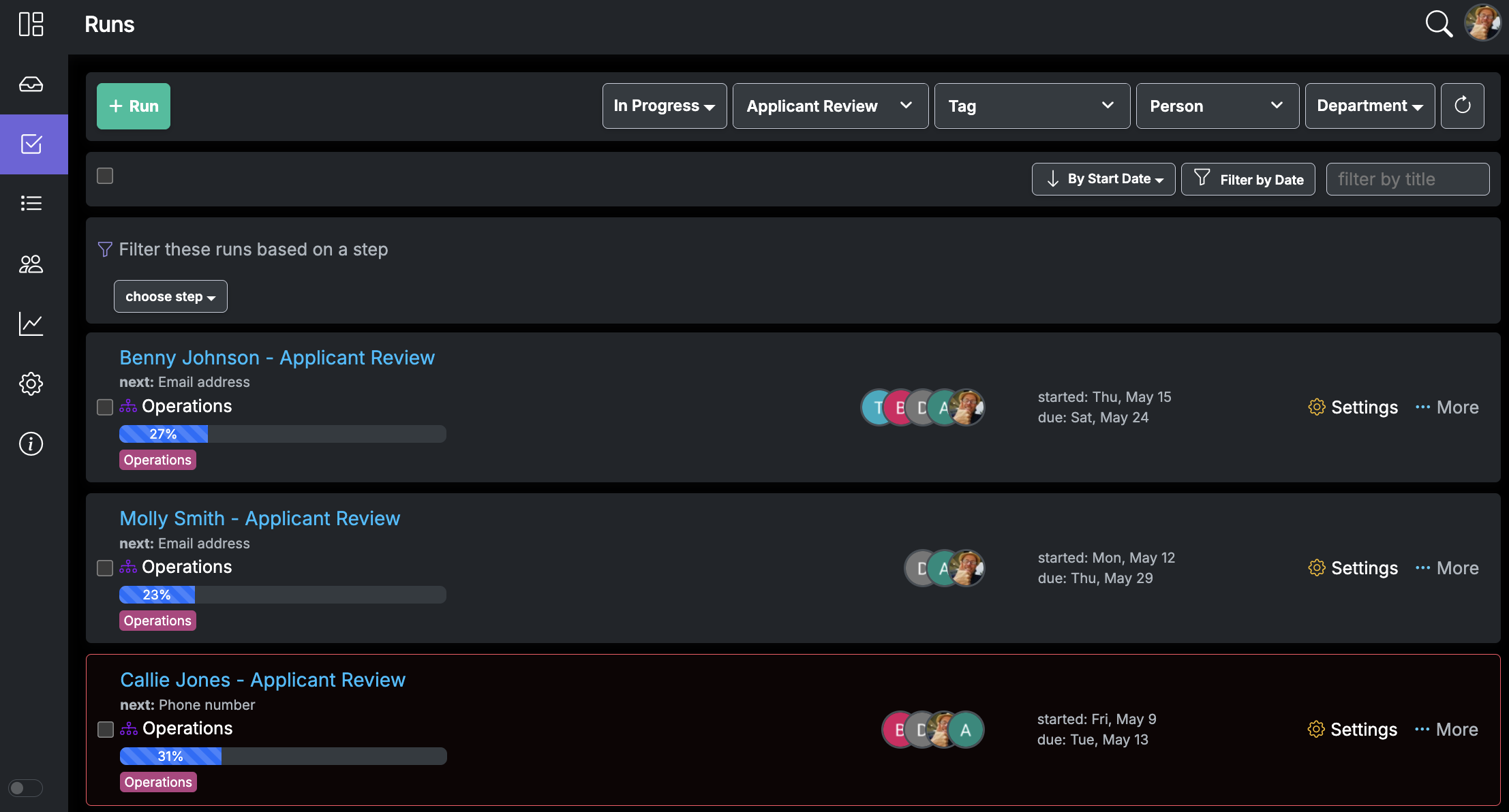Open the In Progress status dropdown

tap(664, 106)
